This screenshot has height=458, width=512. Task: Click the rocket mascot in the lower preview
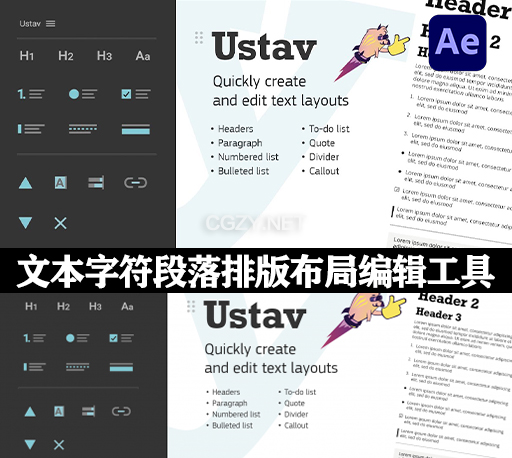coord(363,320)
